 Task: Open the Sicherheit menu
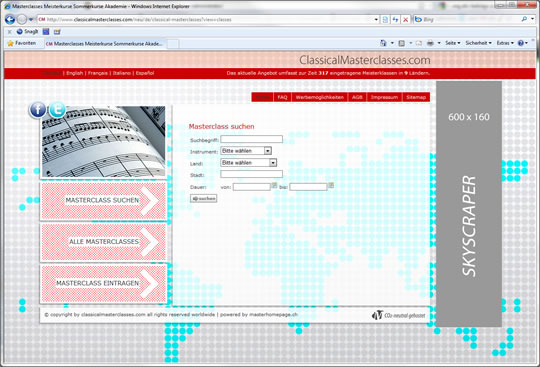(478, 43)
